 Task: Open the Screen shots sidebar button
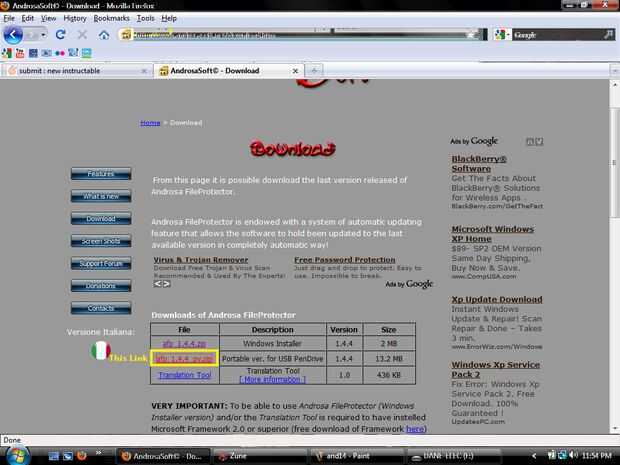point(101,241)
